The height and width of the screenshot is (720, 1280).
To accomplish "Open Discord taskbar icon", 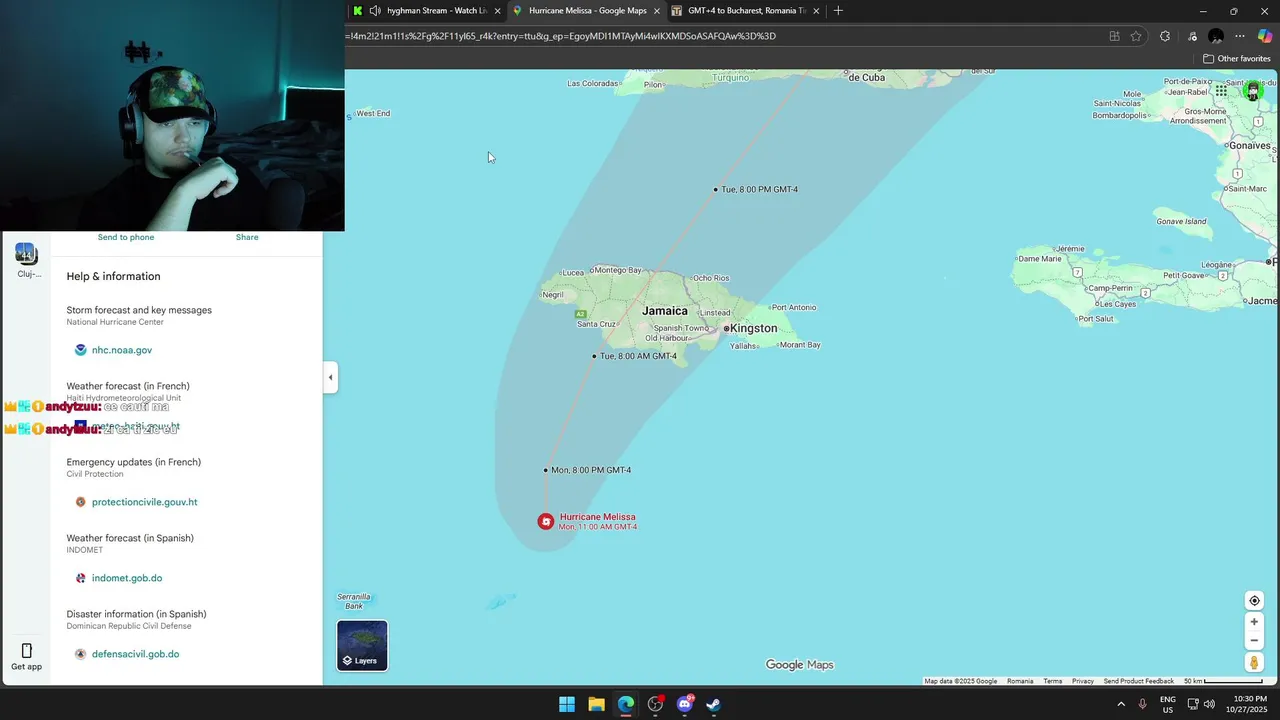I will coord(685,704).
